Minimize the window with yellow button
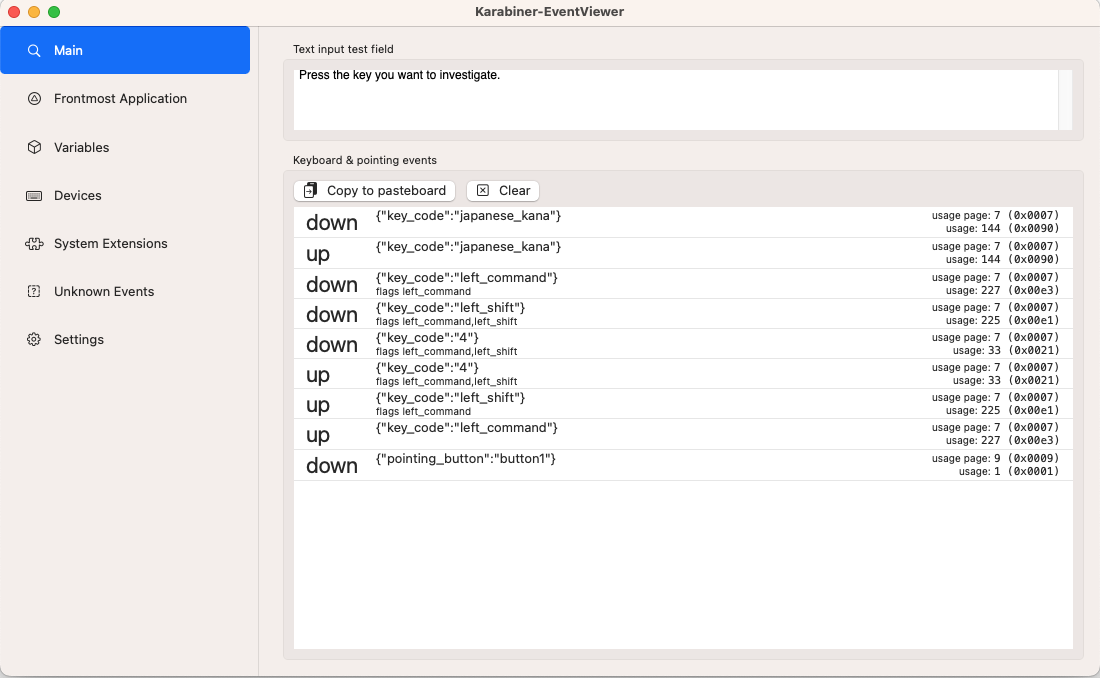 click(x=34, y=12)
